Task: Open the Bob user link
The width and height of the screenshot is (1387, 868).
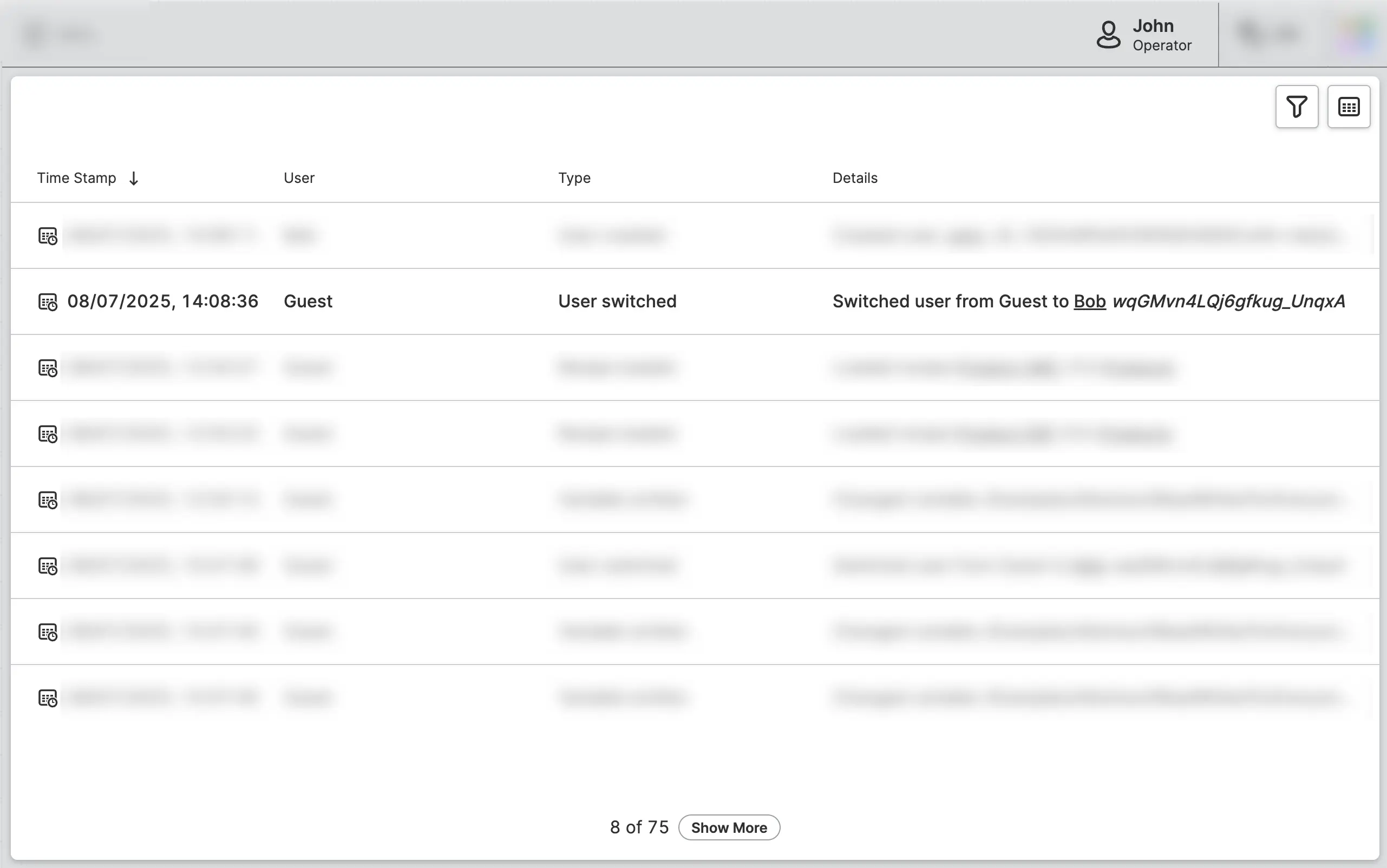Action: (x=1089, y=301)
